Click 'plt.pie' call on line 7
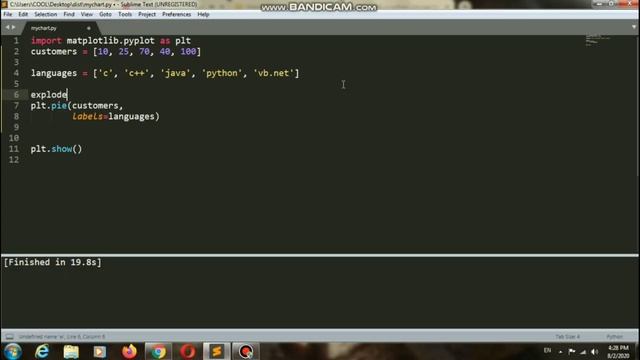This screenshot has width=640, height=360. [49, 106]
